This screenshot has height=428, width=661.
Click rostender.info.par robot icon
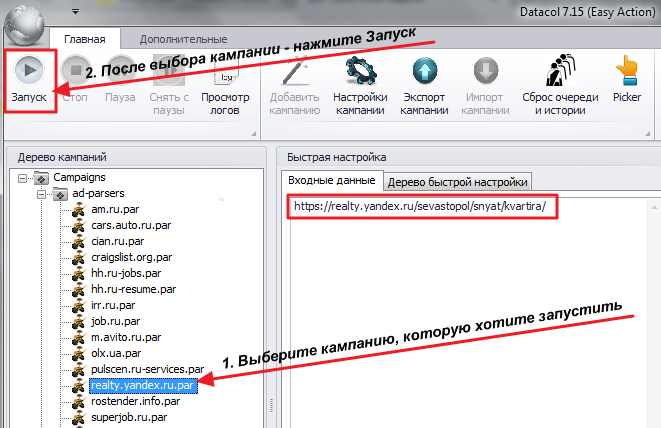[x=79, y=402]
